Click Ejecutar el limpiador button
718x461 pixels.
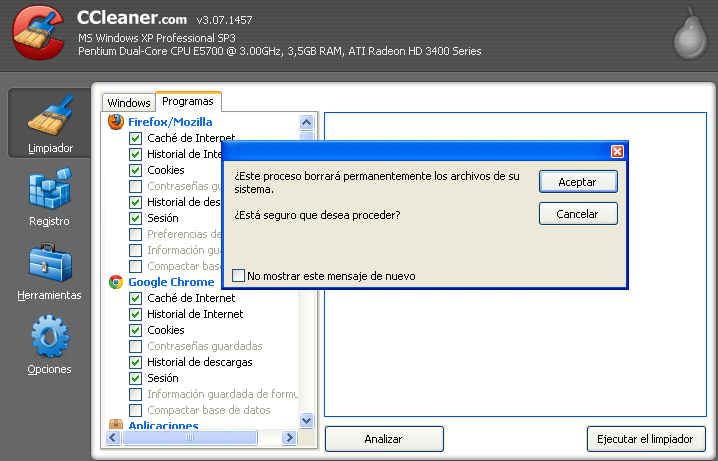click(x=646, y=439)
